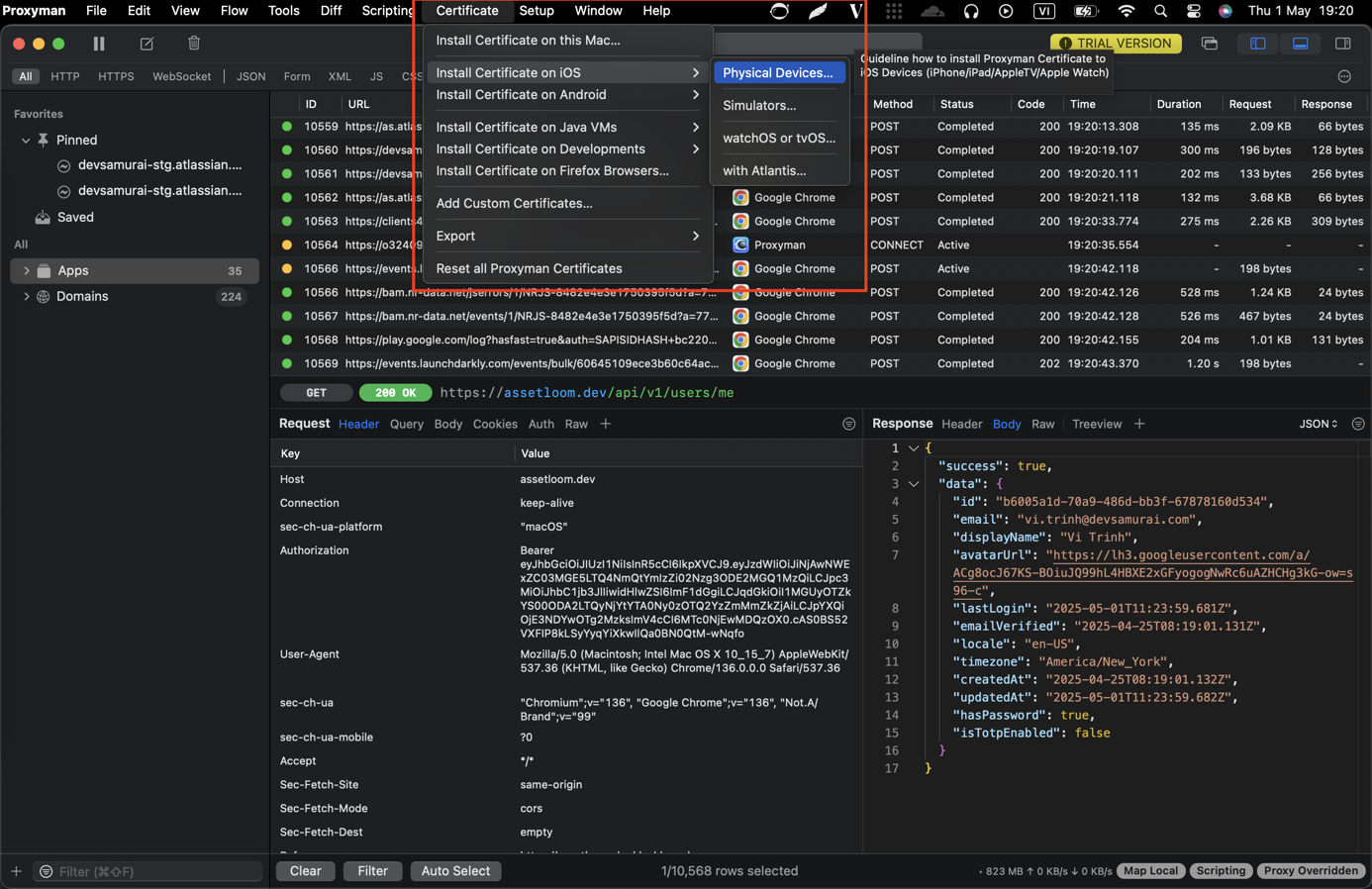Select with Atlantis option

pyautogui.click(x=764, y=170)
